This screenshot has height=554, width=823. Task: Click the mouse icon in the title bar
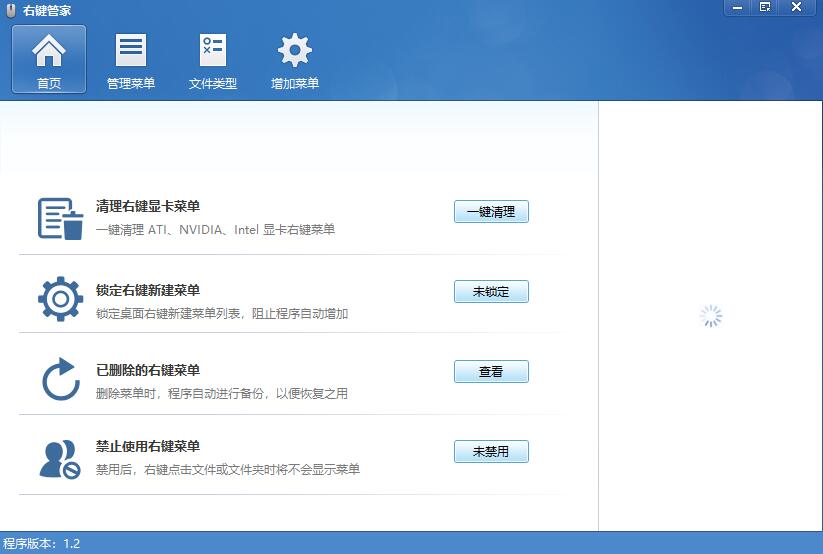(10, 10)
